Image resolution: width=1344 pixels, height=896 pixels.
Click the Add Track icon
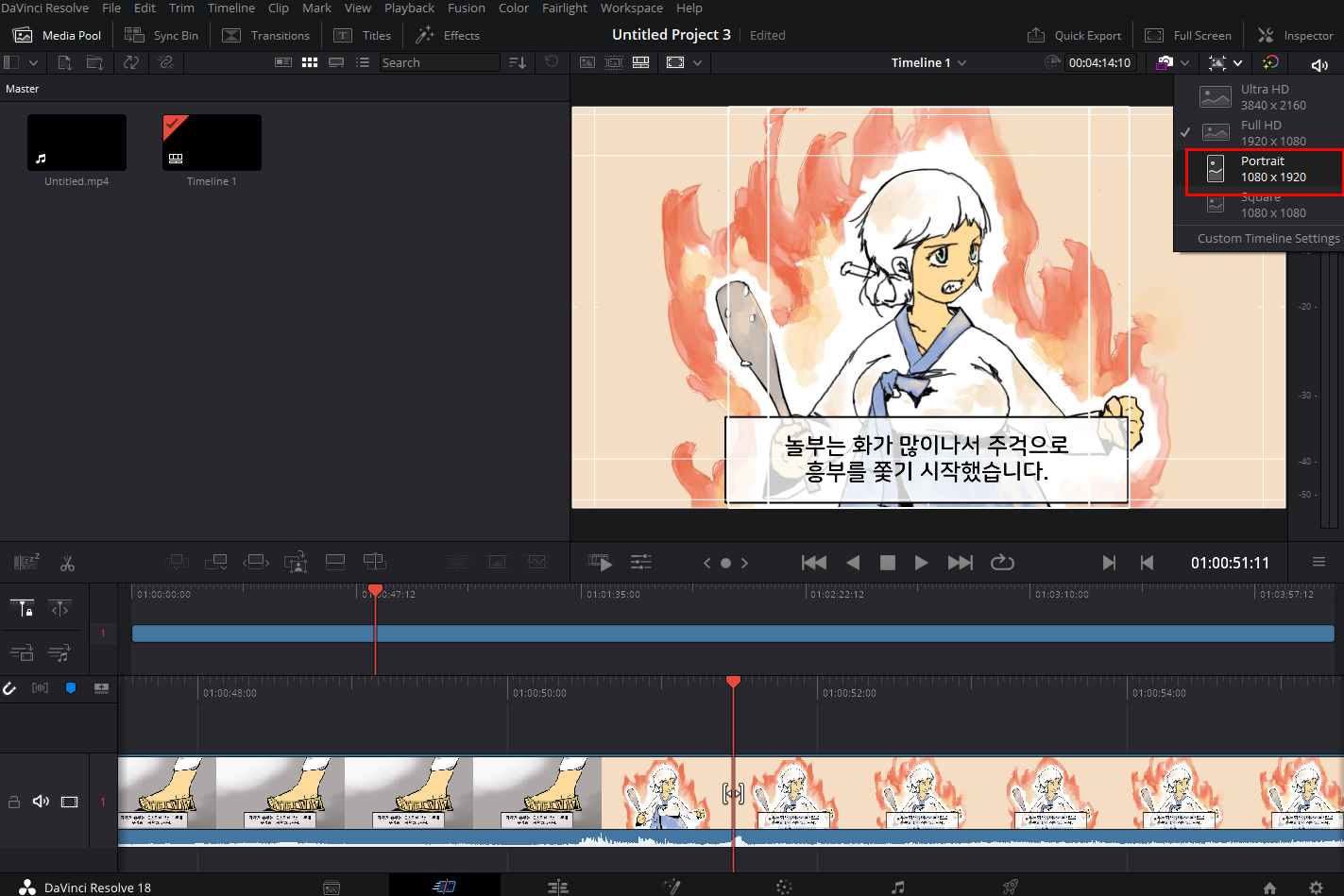(x=101, y=688)
